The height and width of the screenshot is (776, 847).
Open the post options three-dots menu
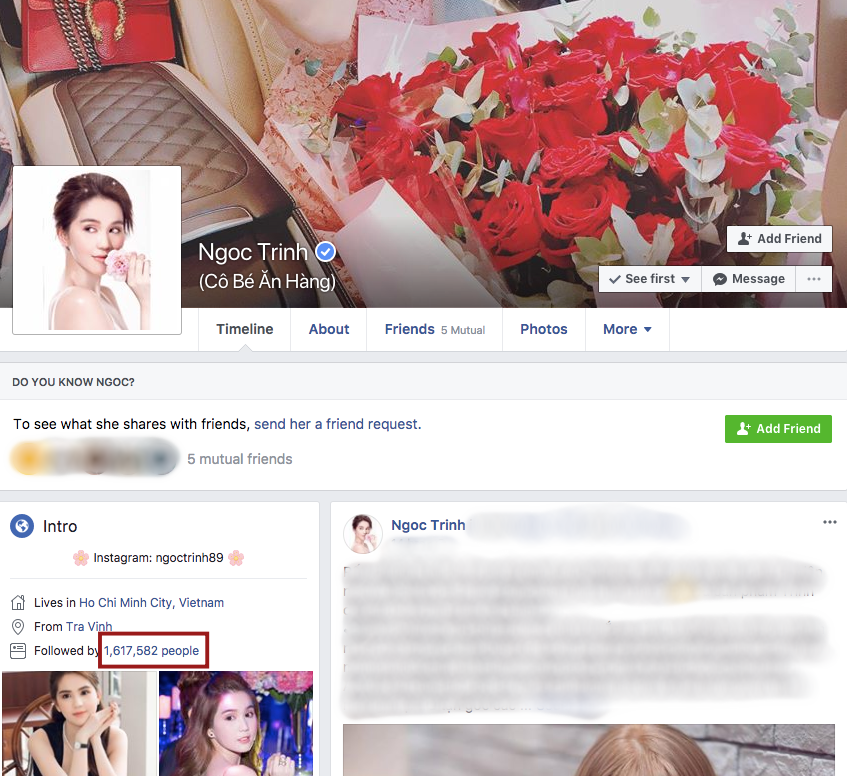(x=829, y=522)
